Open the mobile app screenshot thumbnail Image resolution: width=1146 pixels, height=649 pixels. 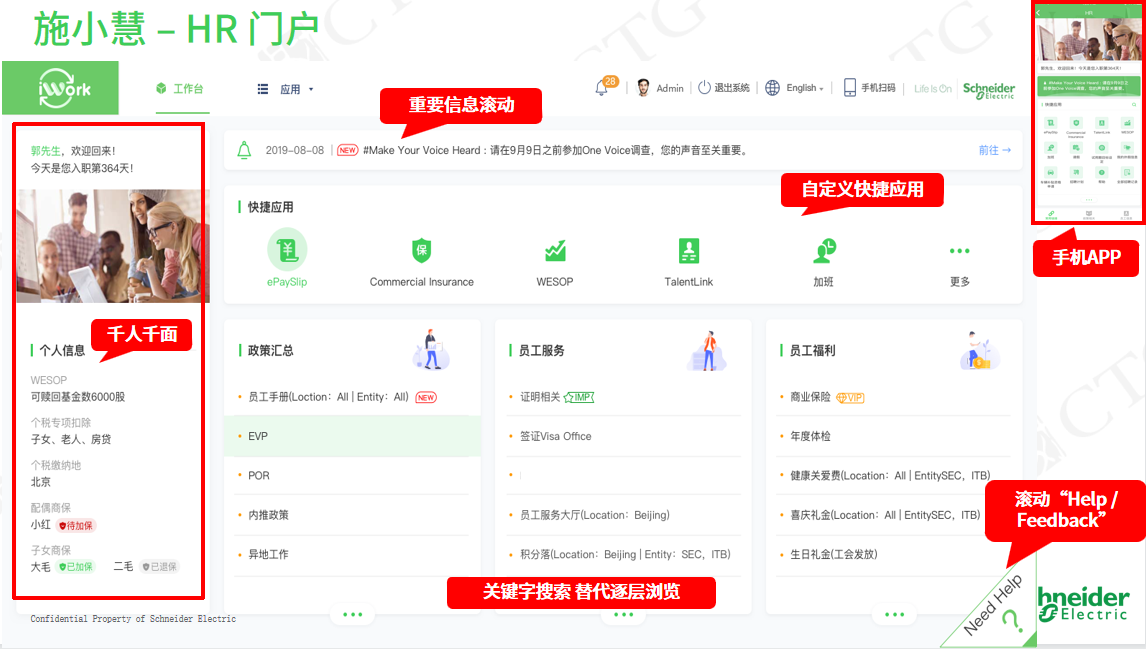click(1088, 113)
